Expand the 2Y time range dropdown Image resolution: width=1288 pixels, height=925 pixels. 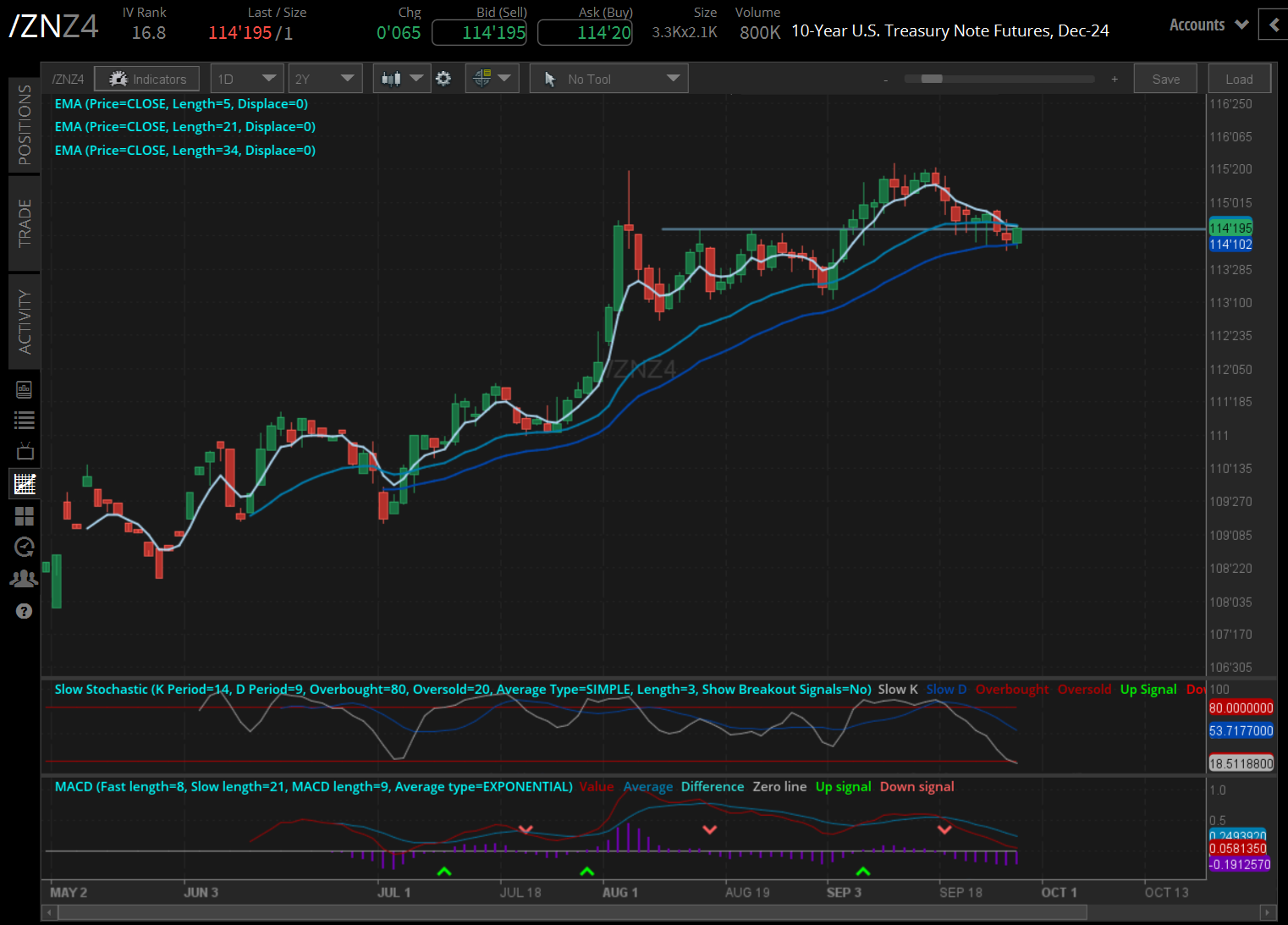coord(325,79)
